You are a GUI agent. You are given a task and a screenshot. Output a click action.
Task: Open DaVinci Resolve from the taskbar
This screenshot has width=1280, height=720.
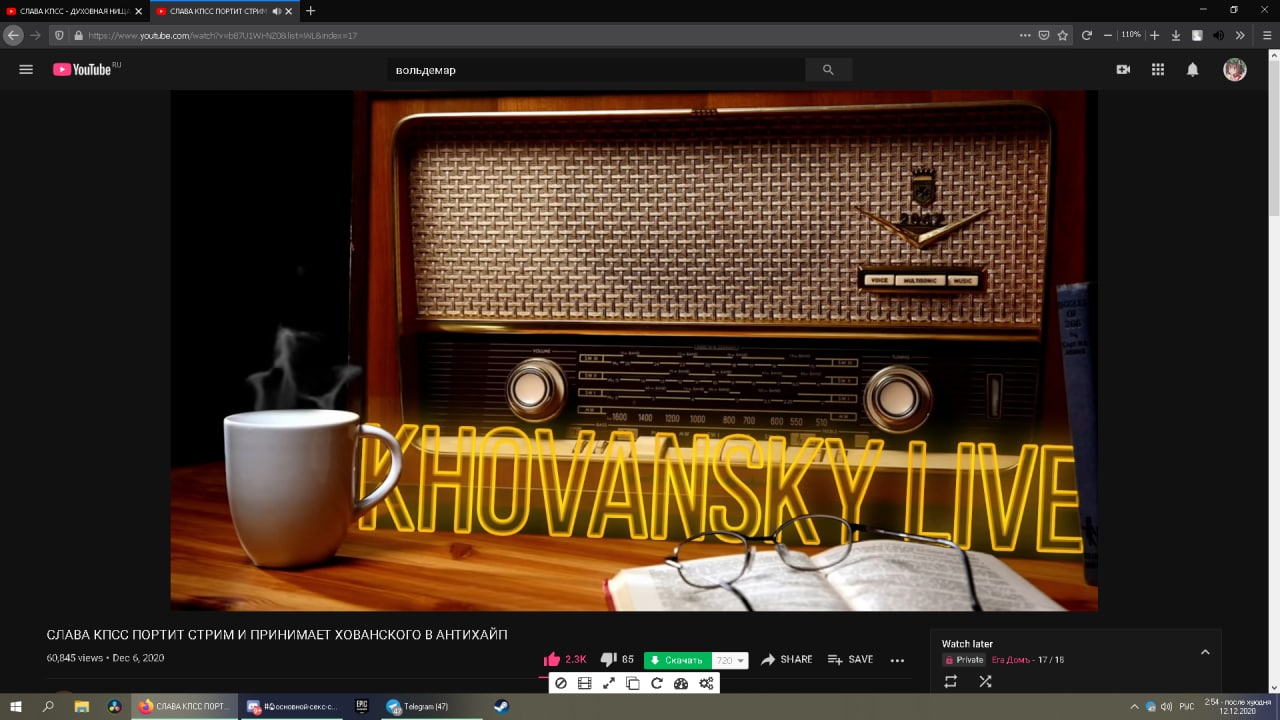pos(114,706)
